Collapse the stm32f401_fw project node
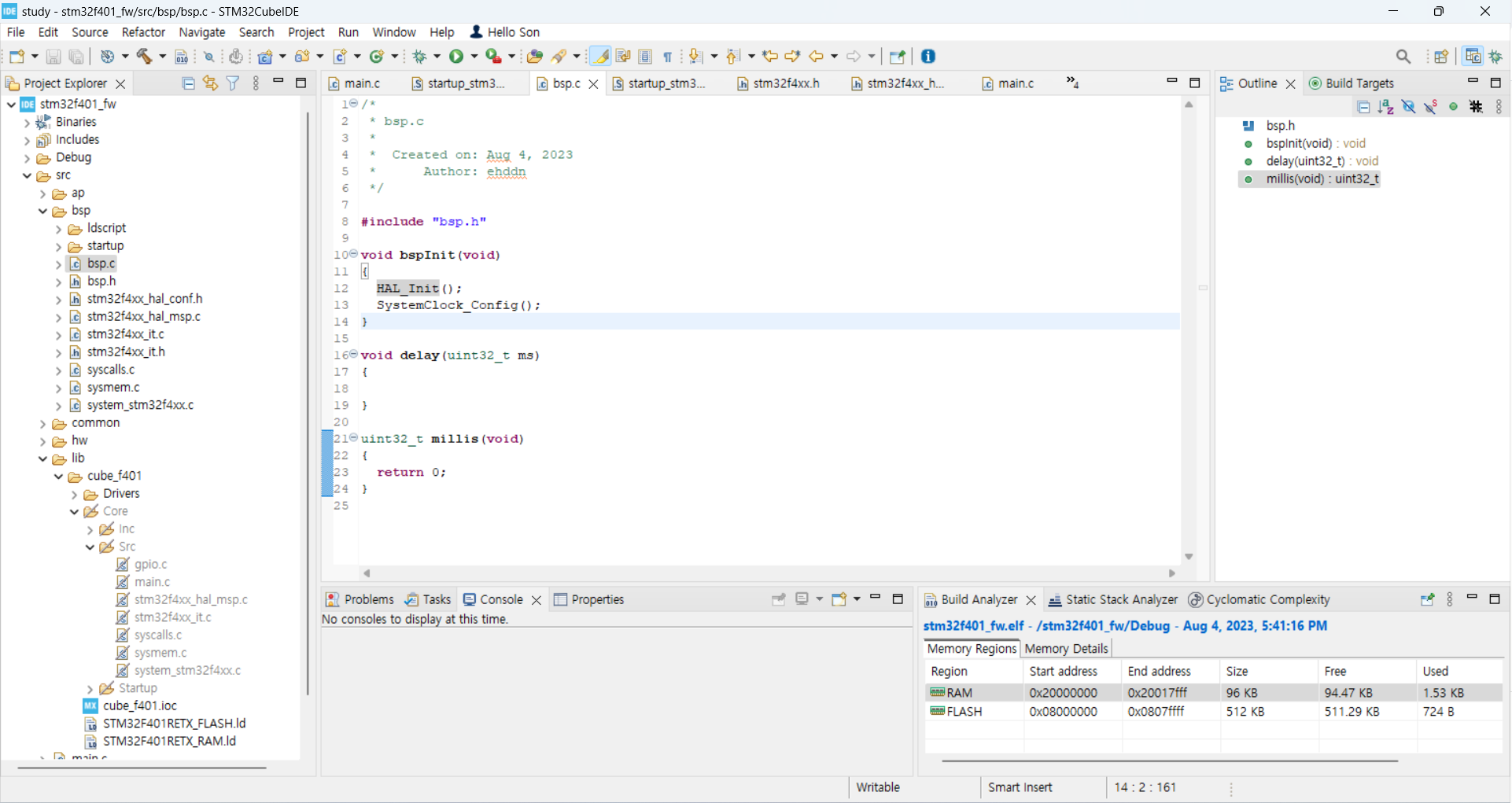 click(x=11, y=105)
